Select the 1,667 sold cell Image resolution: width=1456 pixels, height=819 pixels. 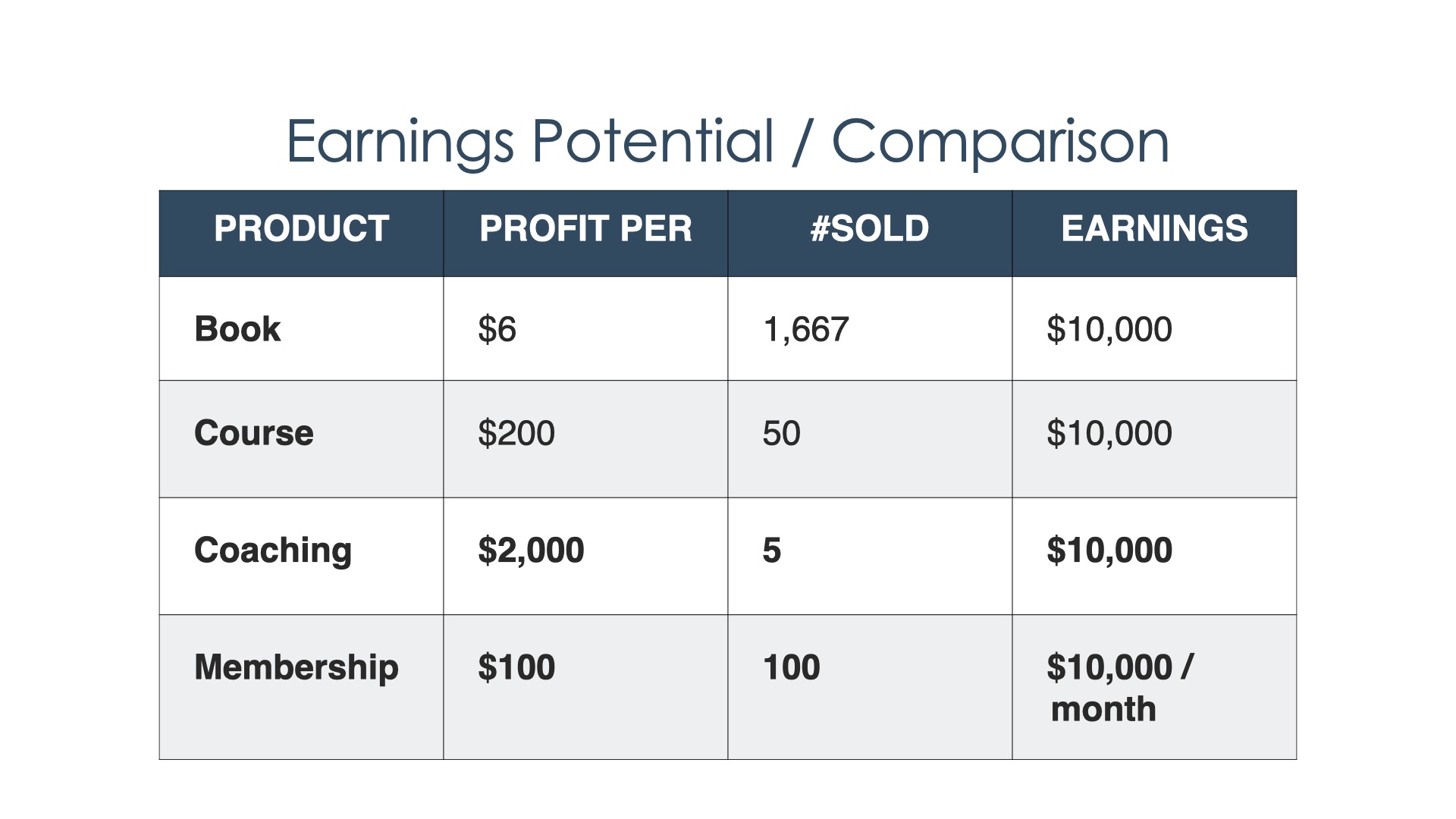point(870,328)
